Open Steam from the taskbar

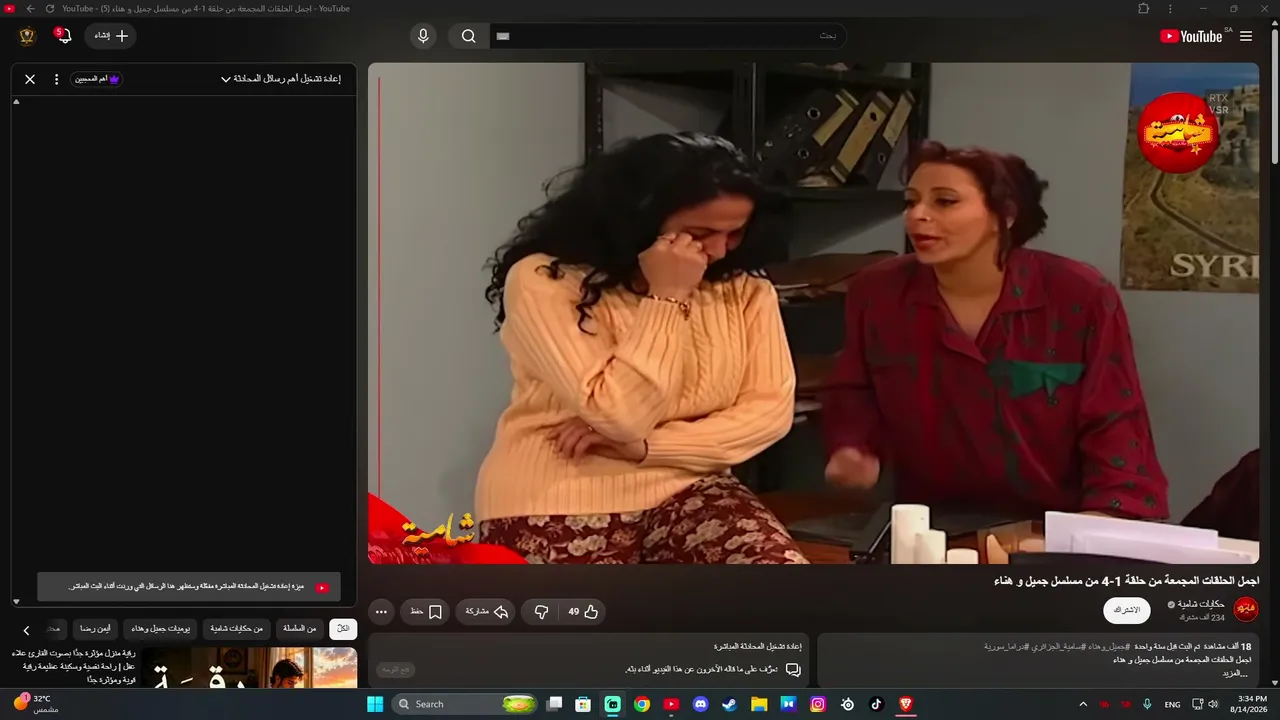[729, 704]
